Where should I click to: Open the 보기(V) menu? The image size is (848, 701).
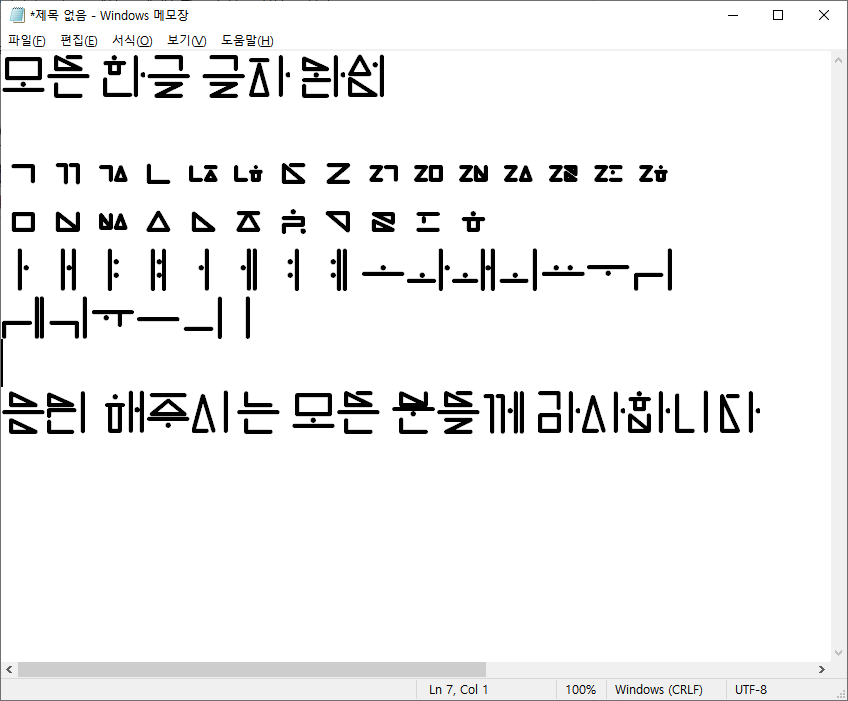tap(186, 40)
